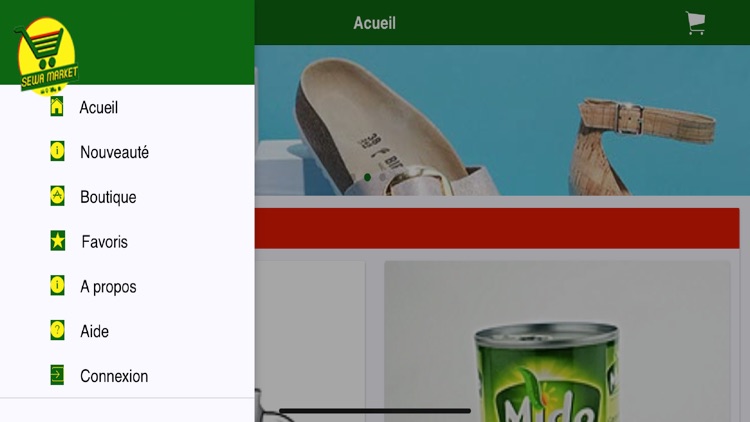Open the A propos menu entry
Viewport: 750px width, 422px height.
[127, 287]
